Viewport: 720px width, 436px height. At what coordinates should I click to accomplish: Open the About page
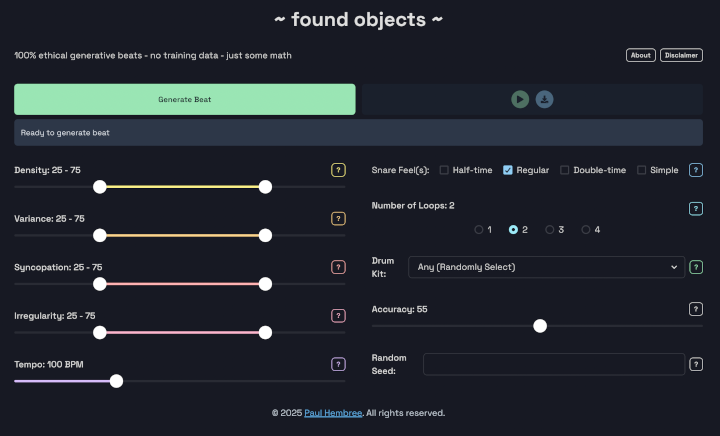click(641, 55)
